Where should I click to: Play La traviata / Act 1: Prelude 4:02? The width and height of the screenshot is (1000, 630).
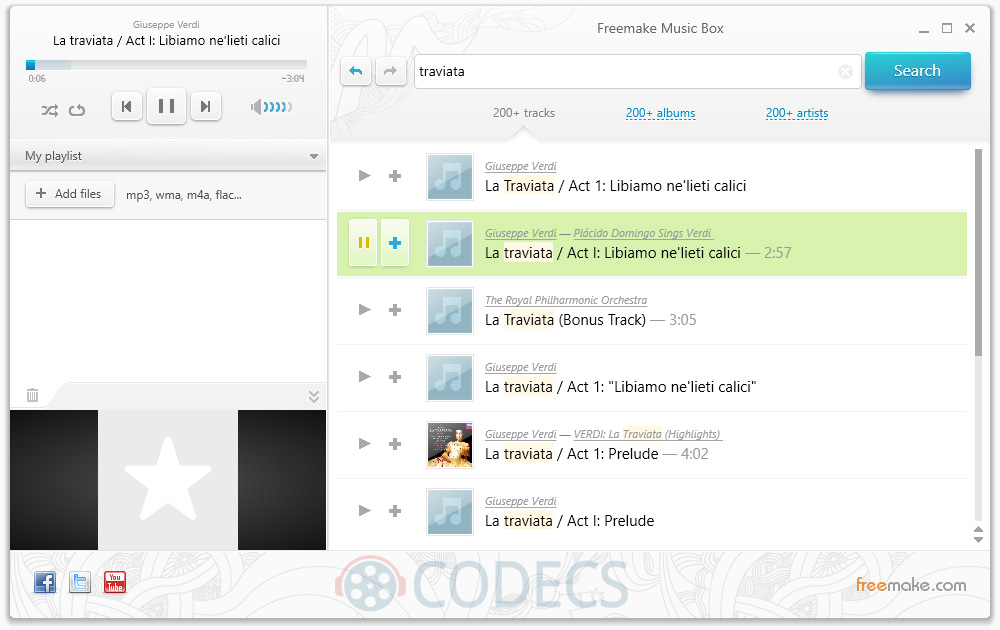click(x=364, y=443)
